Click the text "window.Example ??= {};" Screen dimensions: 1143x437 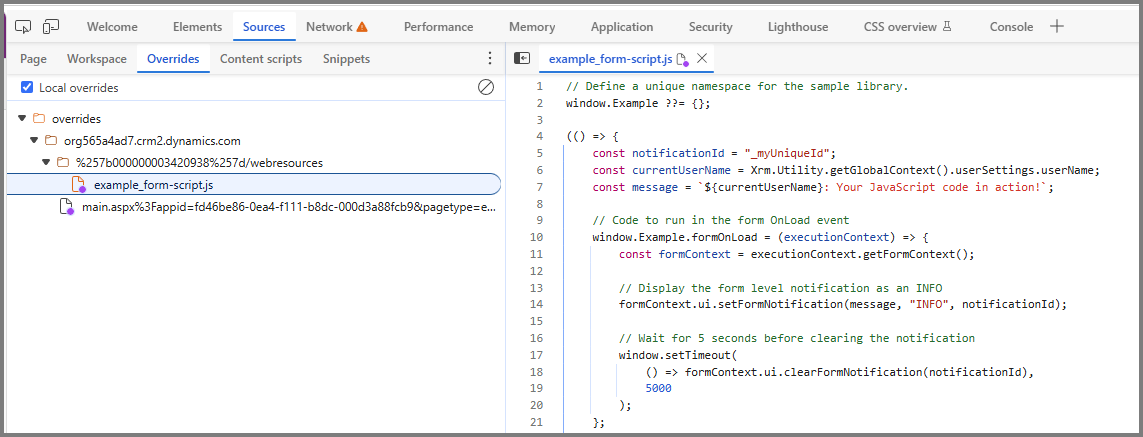tap(638, 103)
